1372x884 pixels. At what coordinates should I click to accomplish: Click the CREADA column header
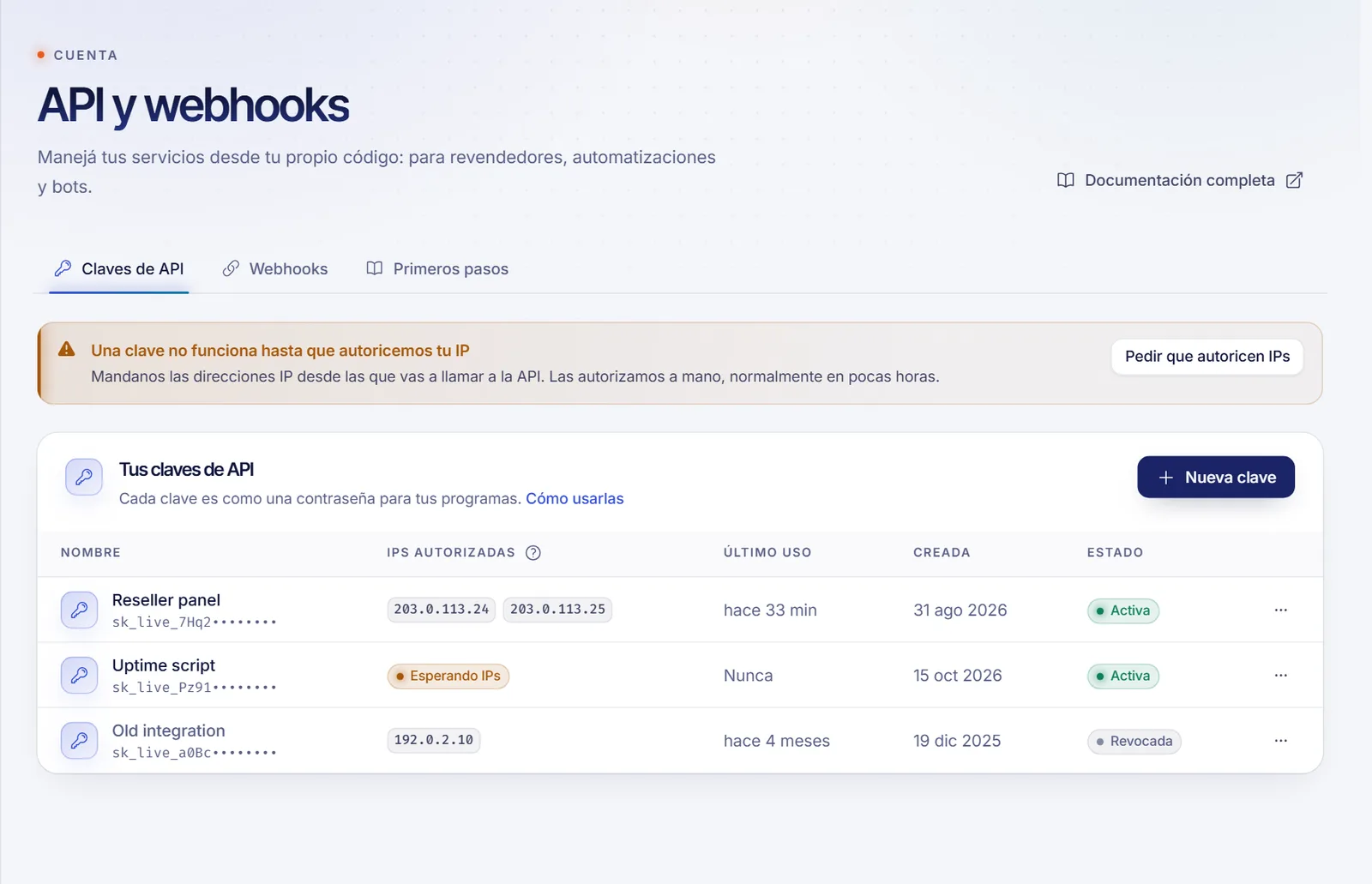[x=942, y=553]
